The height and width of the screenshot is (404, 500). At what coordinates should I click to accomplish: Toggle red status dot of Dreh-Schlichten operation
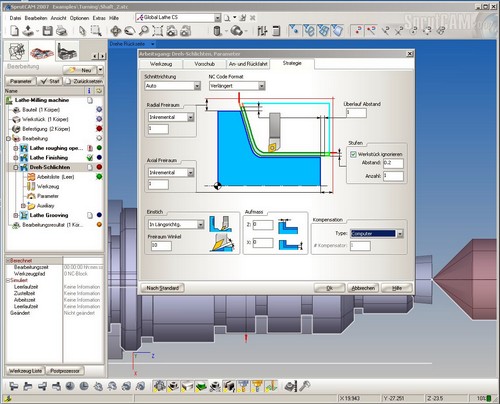[x=99, y=167]
